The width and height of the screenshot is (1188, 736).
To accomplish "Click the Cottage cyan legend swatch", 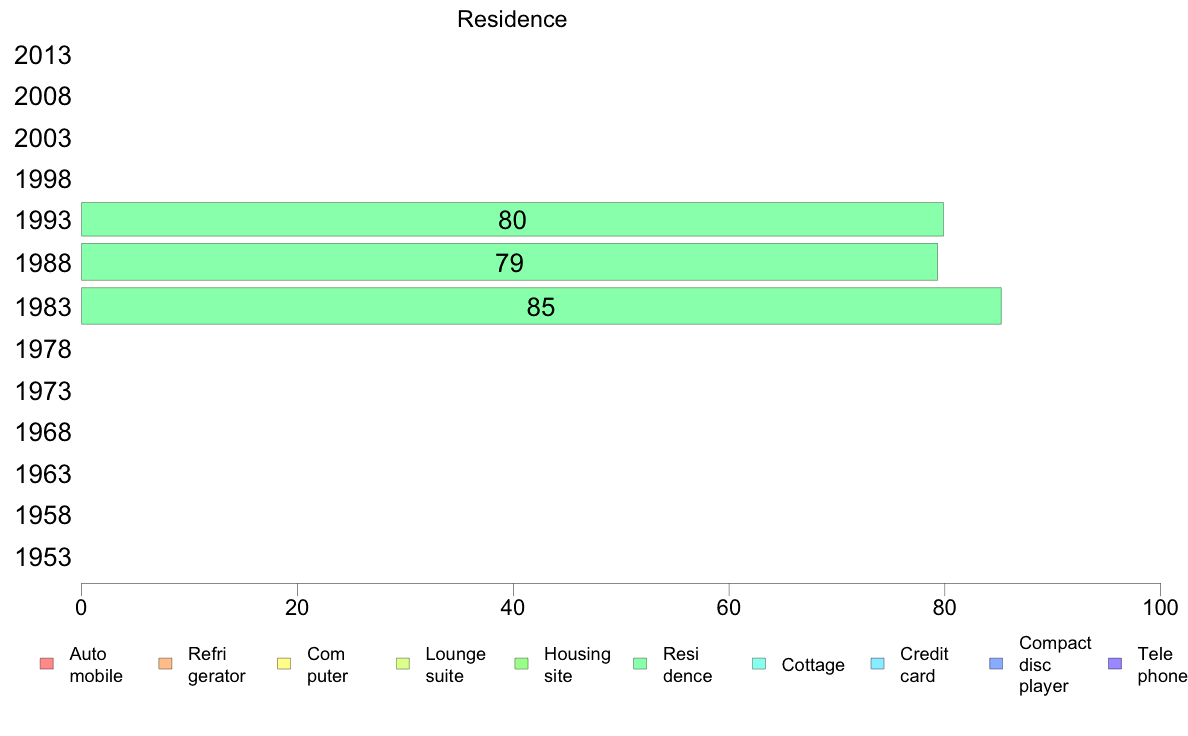I will tap(759, 664).
